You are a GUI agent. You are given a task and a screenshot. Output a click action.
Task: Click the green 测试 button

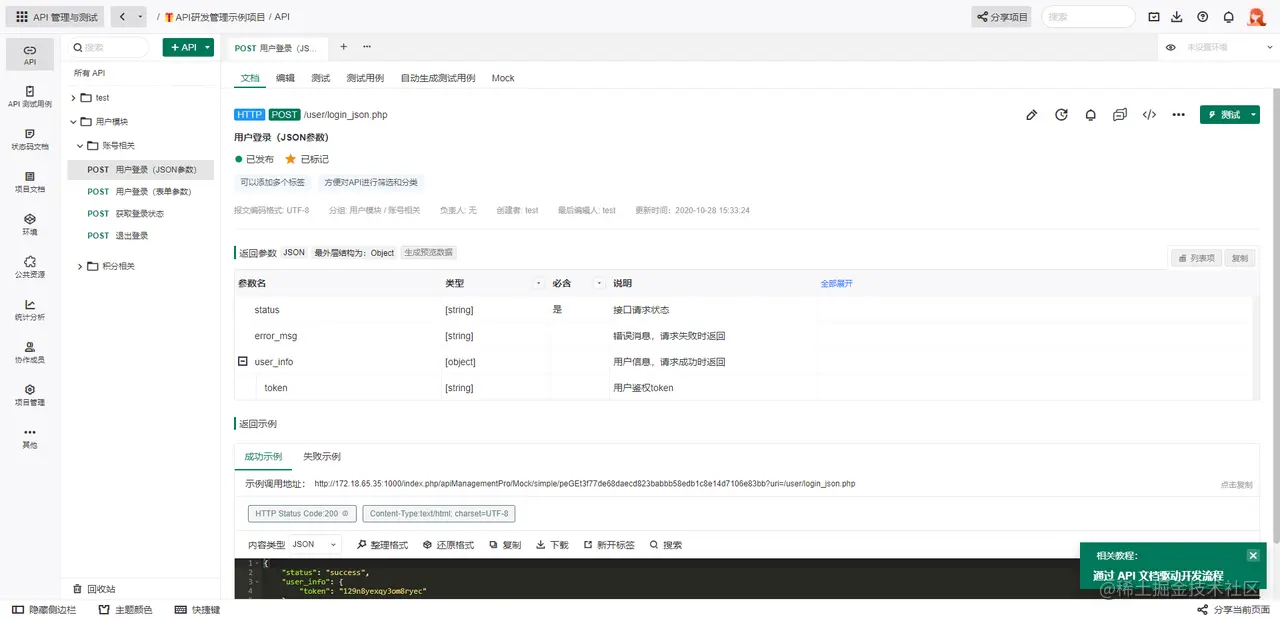point(1223,115)
